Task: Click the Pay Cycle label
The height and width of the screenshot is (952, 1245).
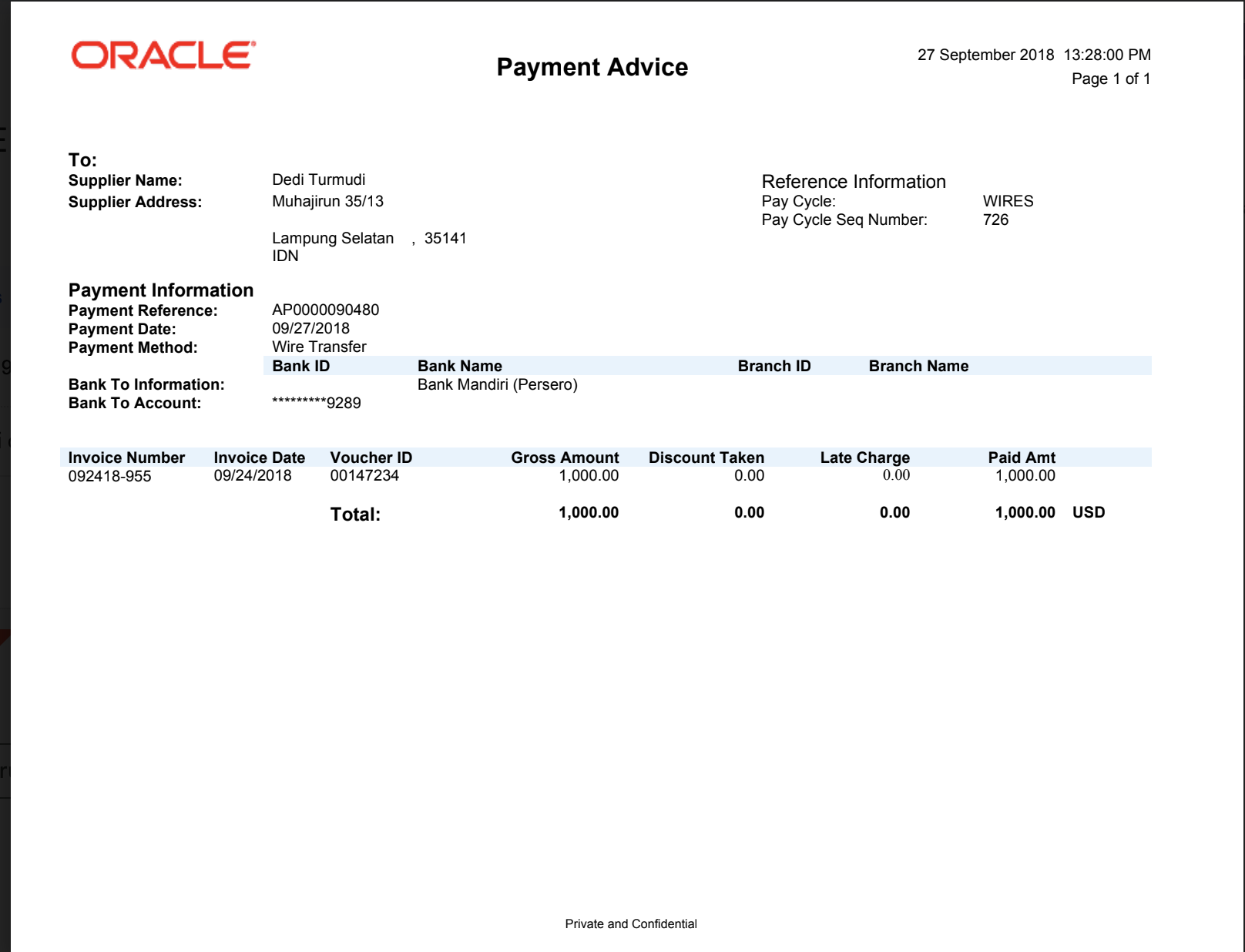Action: coord(798,201)
